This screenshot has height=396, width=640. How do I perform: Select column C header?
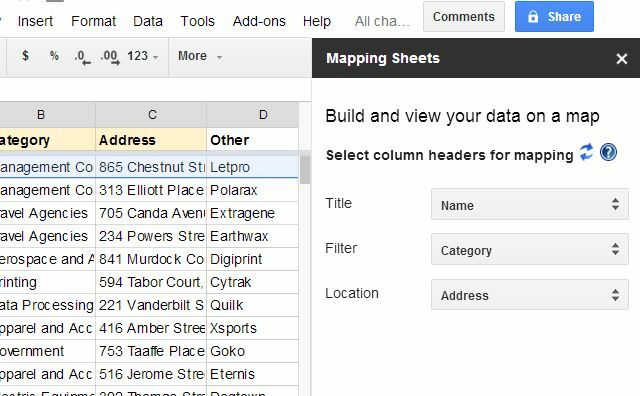point(151,115)
